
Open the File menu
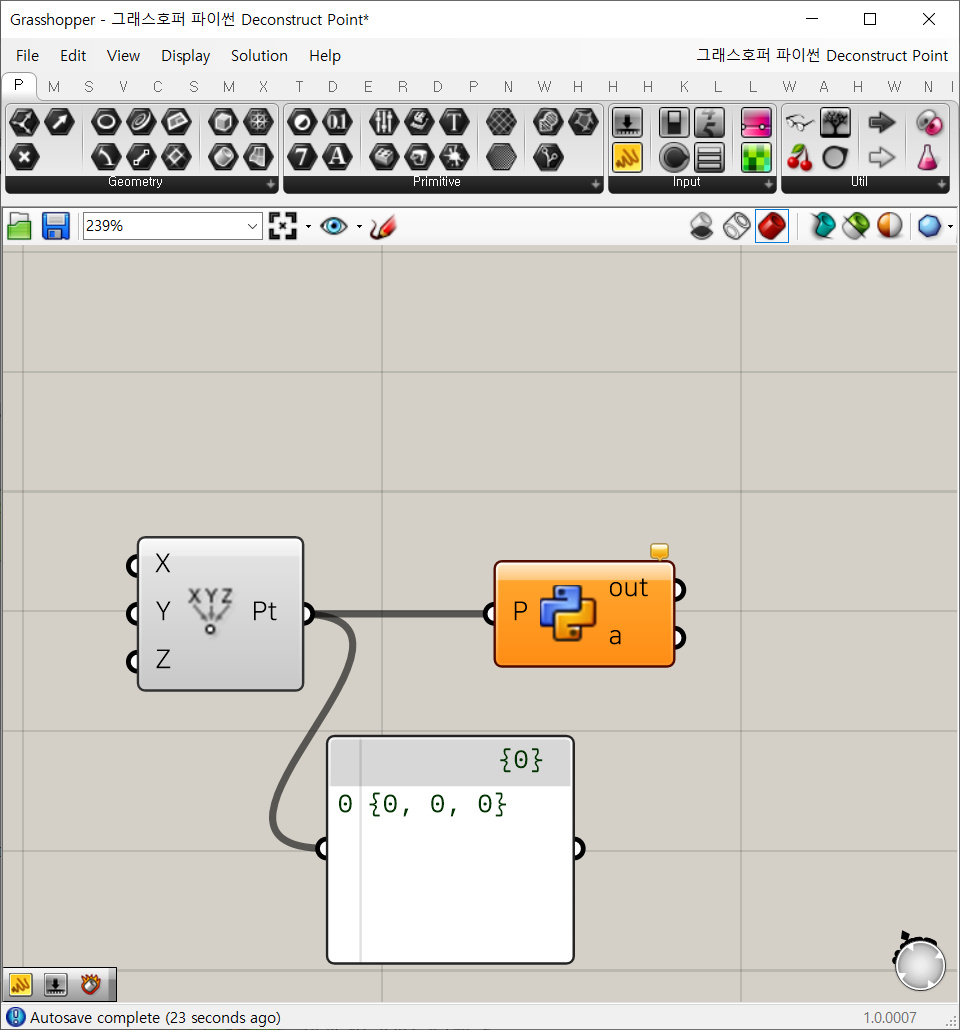click(x=28, y=56)
